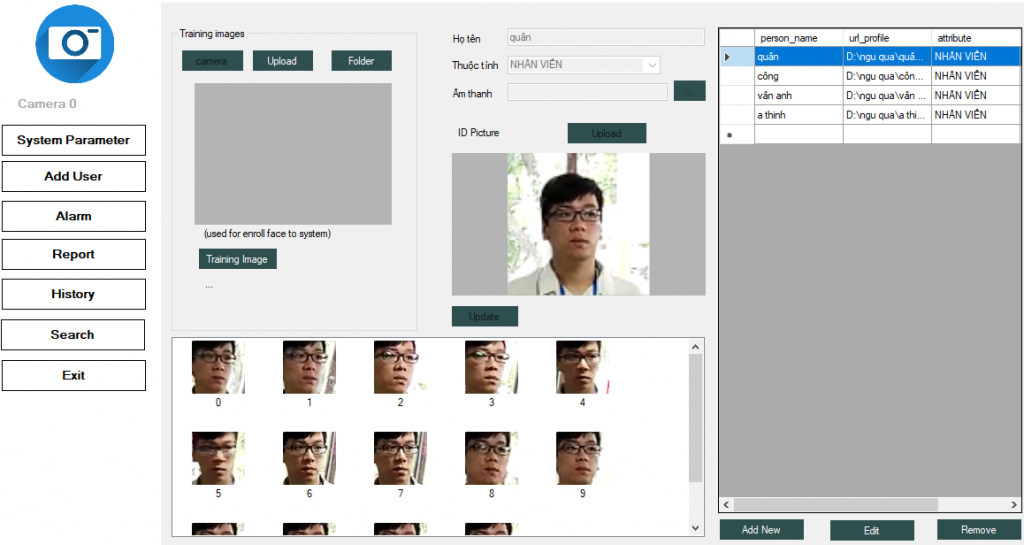Viewport: 1024px width, 545px height.
Task: Open the System Parameter page
Action: (73, 140)
